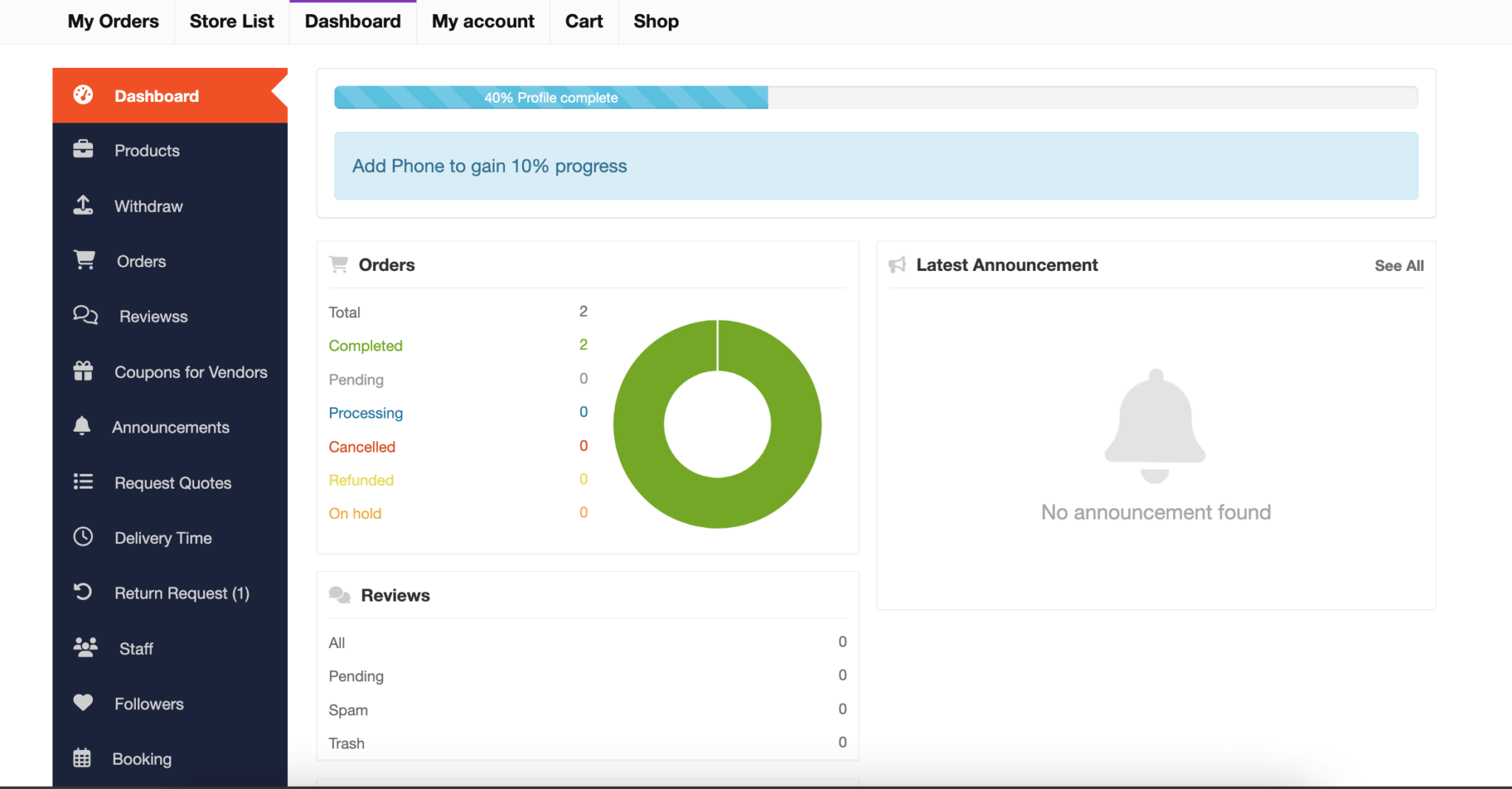The height and width of the screenshot is (789, 1512).
Task: Open Completed orders link
Action: click(x=365, y=345)
